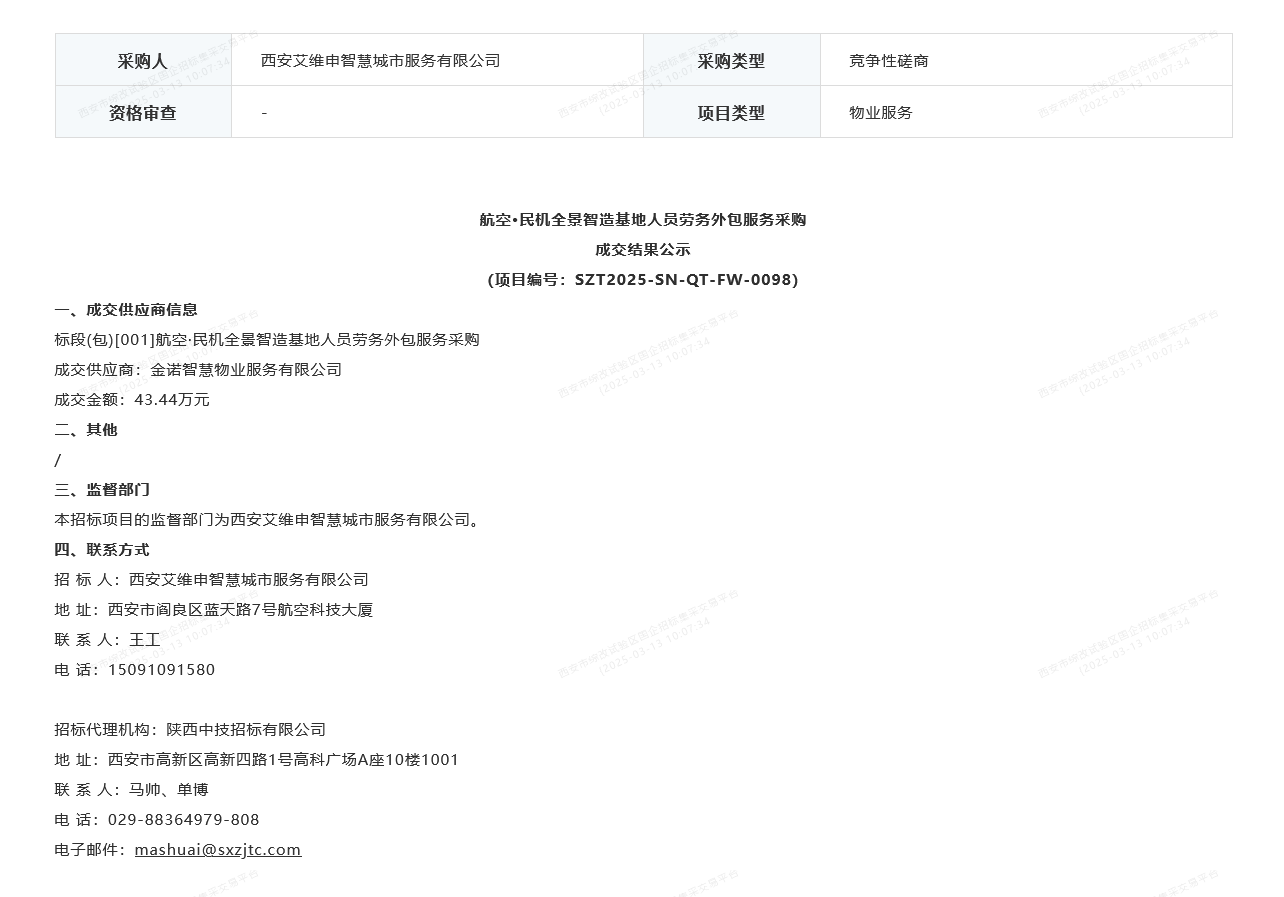The height and width of the screenshot is (897, 1284).
Task: Click the 采购类型 header cell
Action: (732, 60)
